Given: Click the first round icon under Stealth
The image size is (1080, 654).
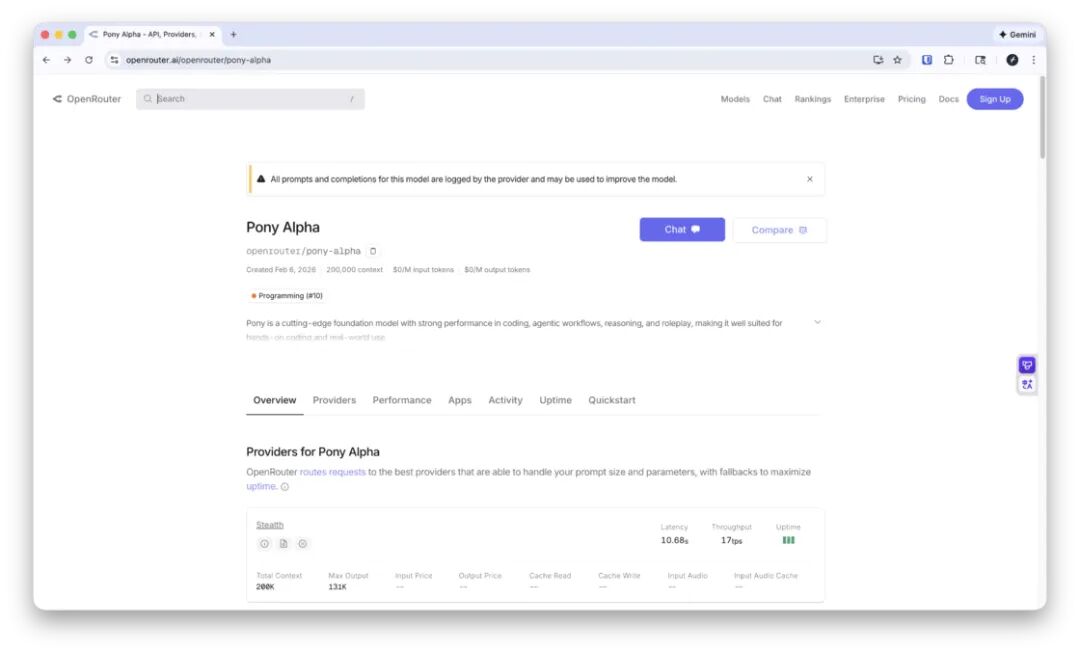Looking at the screenshot, I should click(264, 544).
